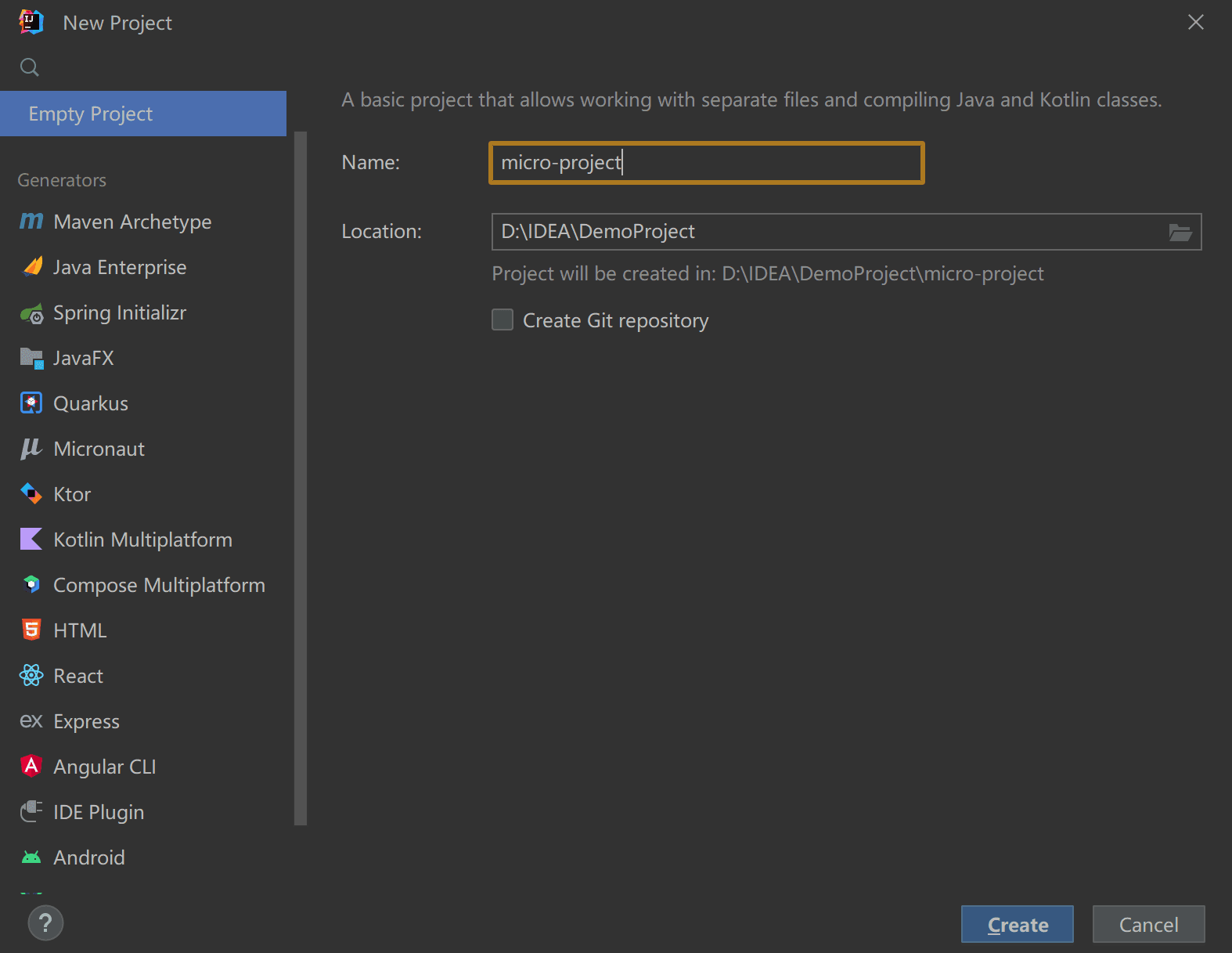
Task: Select the Java Enterprise generator
Action: [x=120, y=268]
